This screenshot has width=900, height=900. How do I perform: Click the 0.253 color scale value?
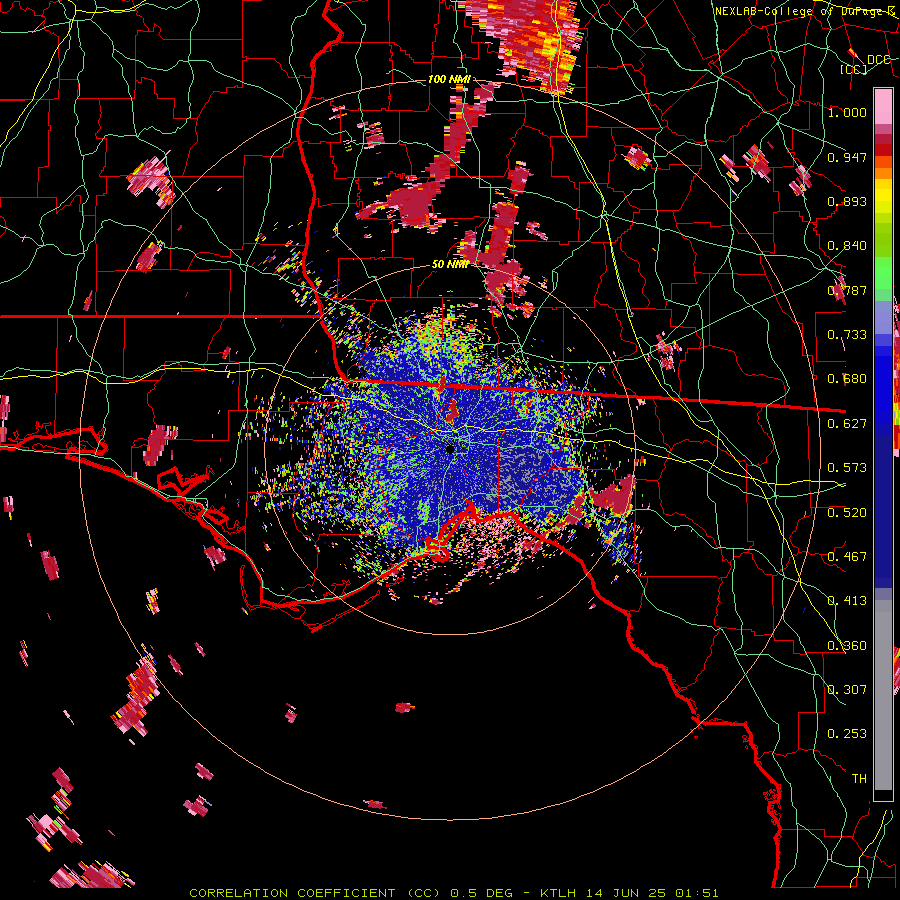847,734
